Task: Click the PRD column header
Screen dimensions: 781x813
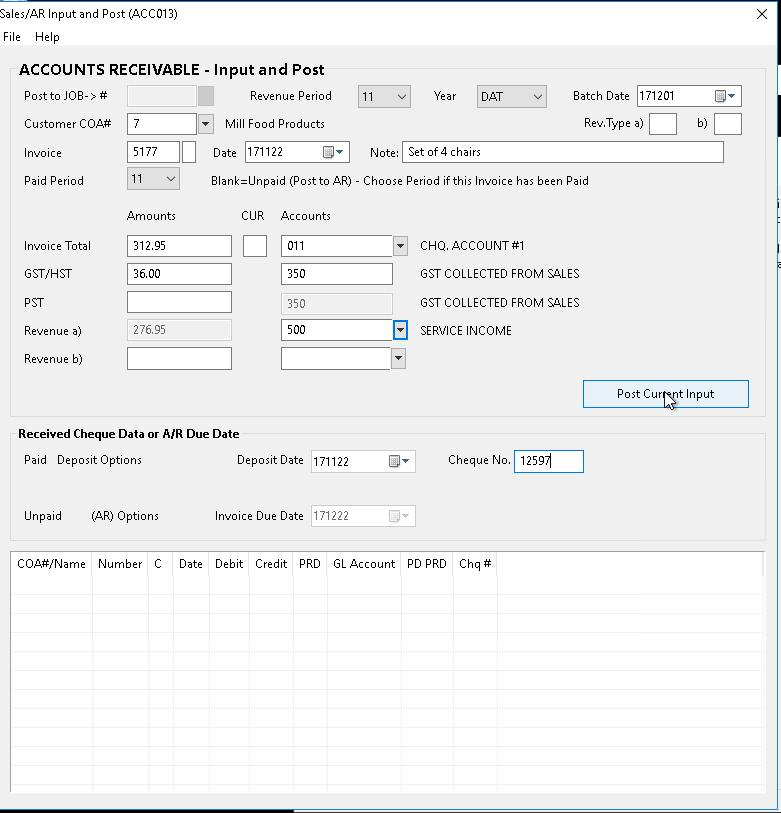Action: (310, 564)
